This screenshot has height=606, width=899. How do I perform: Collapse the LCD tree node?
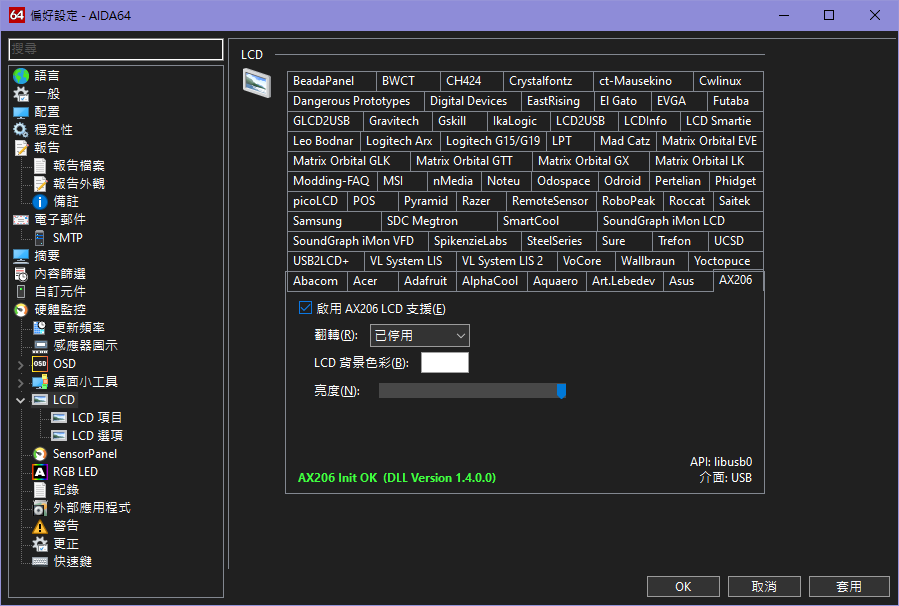21,400
